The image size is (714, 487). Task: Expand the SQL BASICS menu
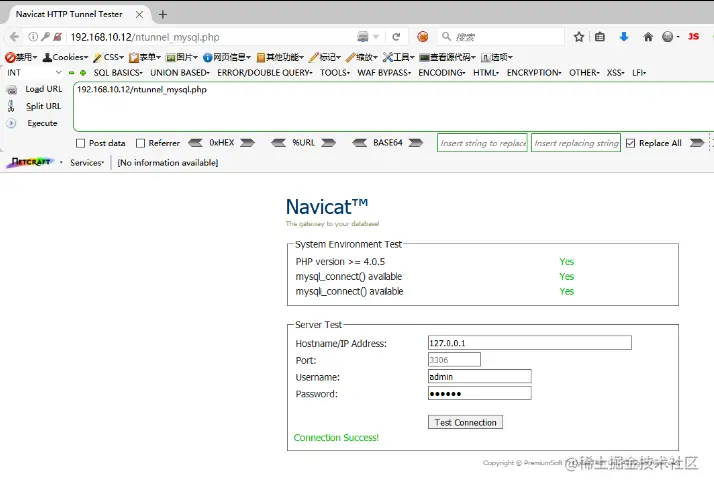(118, 73)
